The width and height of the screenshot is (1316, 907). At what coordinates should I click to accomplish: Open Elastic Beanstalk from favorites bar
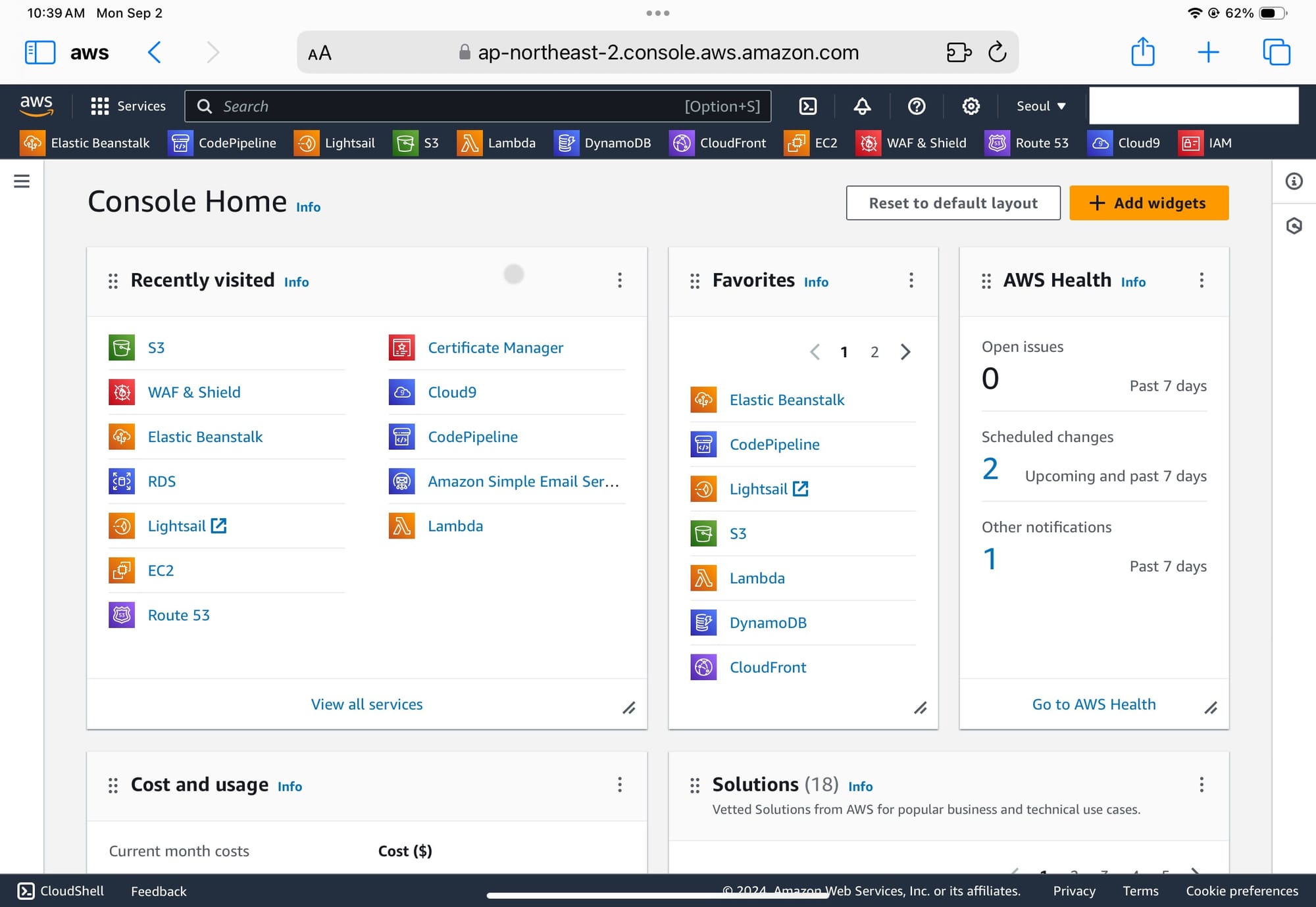pyautogui.click(x=85, y=143)
